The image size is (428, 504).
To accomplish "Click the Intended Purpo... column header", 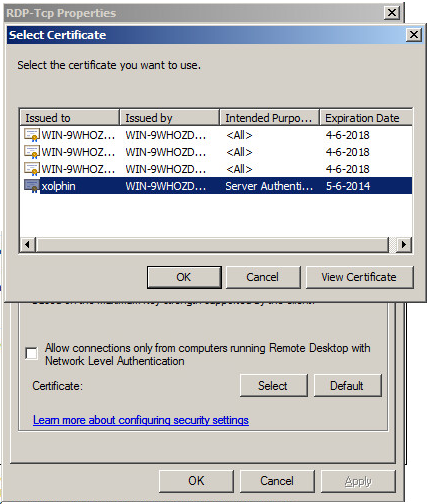I will click(x=269, y=118).
